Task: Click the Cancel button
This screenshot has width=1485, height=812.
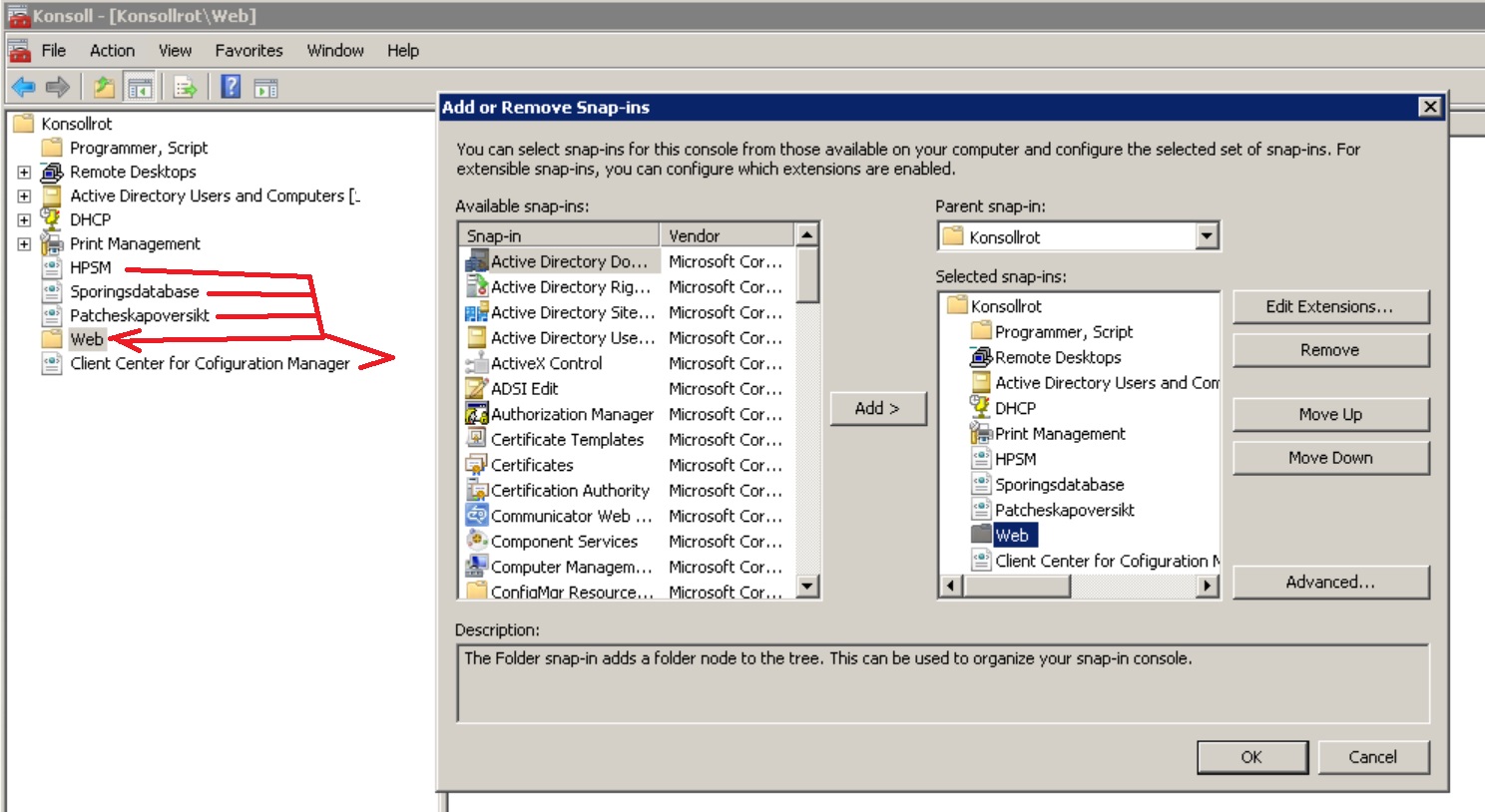Action: (1373, 757)
